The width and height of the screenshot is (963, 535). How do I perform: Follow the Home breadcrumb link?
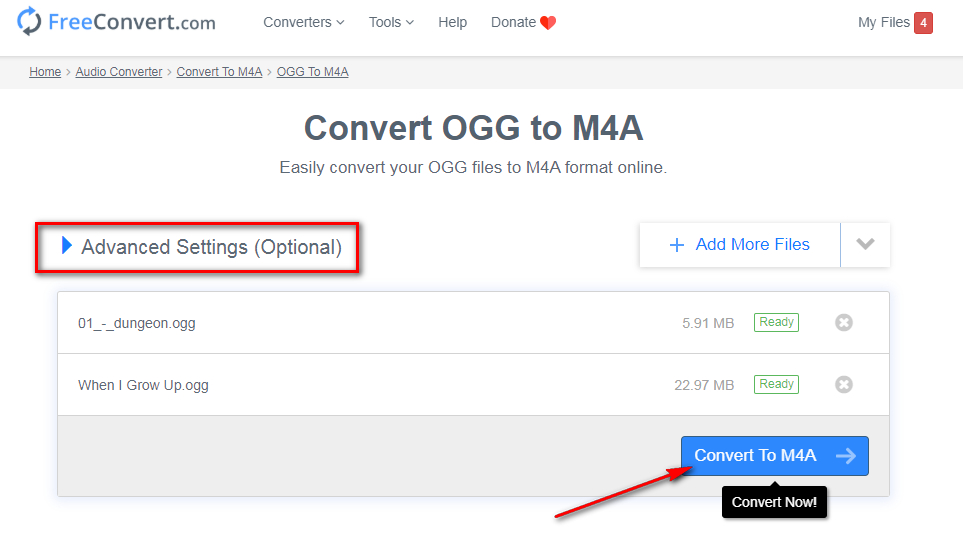45,72
